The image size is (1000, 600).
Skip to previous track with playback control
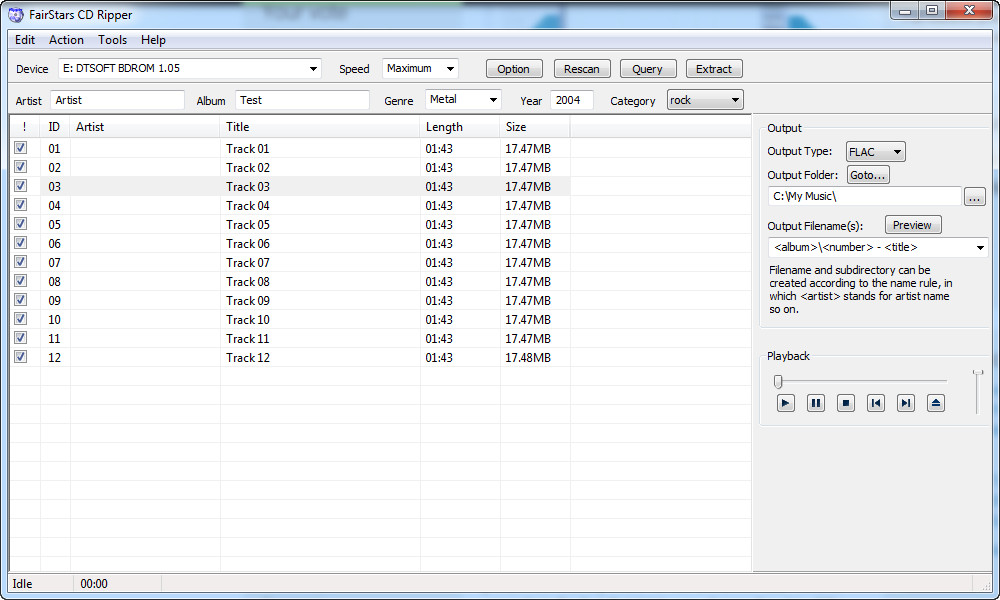pos(876,403)
